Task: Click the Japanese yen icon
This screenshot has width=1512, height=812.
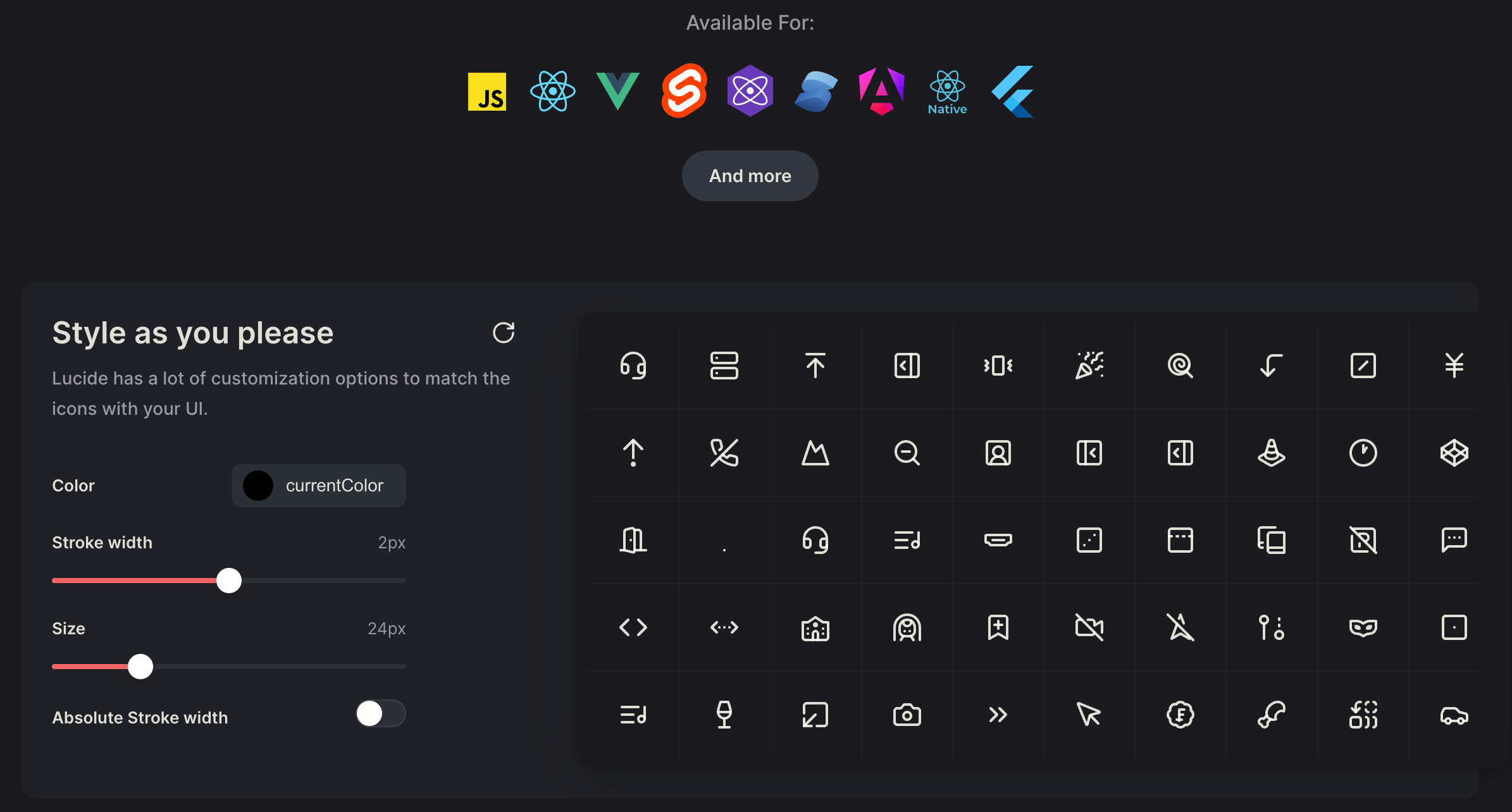Action: pos(1454,366)
